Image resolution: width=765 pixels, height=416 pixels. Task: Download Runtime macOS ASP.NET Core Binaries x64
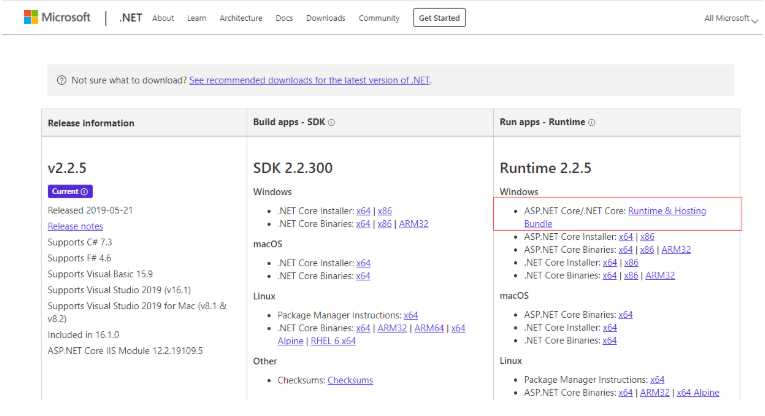(x=625, y=315)
